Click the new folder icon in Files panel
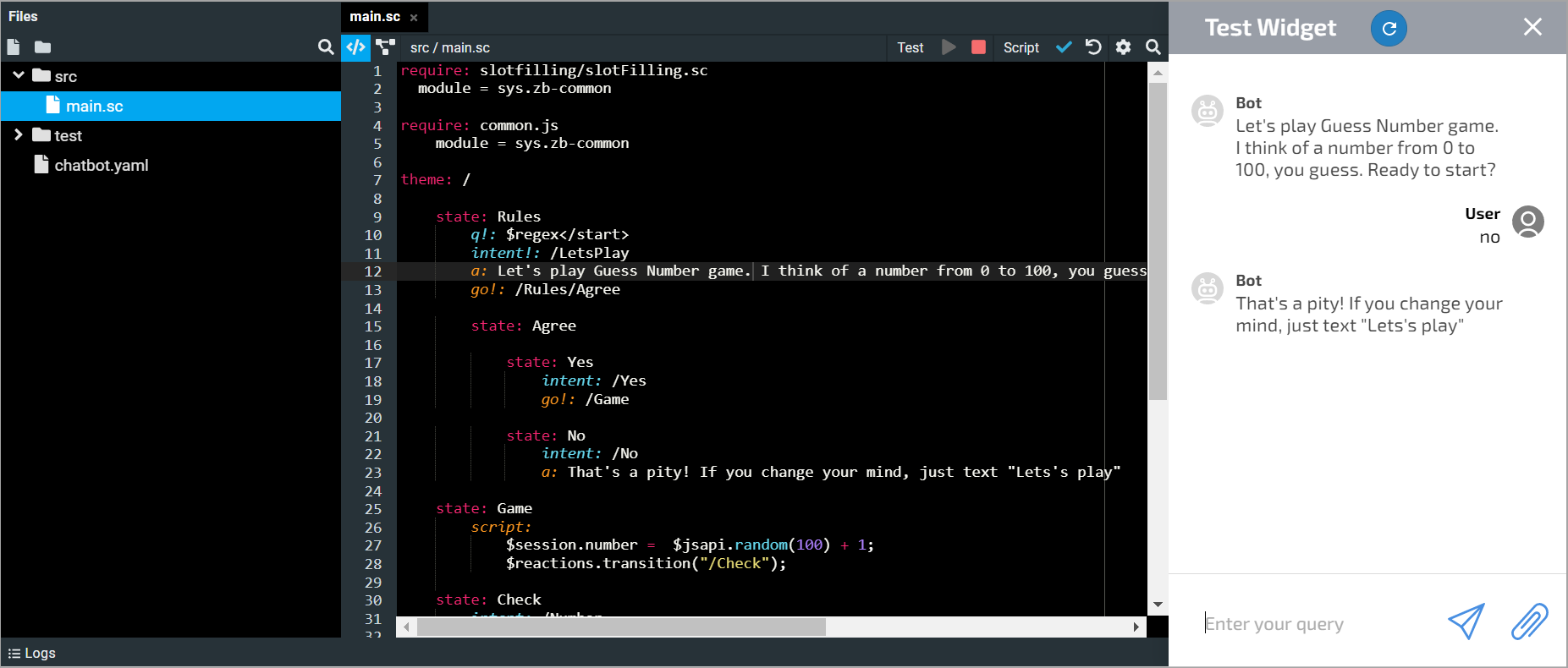The image size is (1568, 668). [43, 47]
